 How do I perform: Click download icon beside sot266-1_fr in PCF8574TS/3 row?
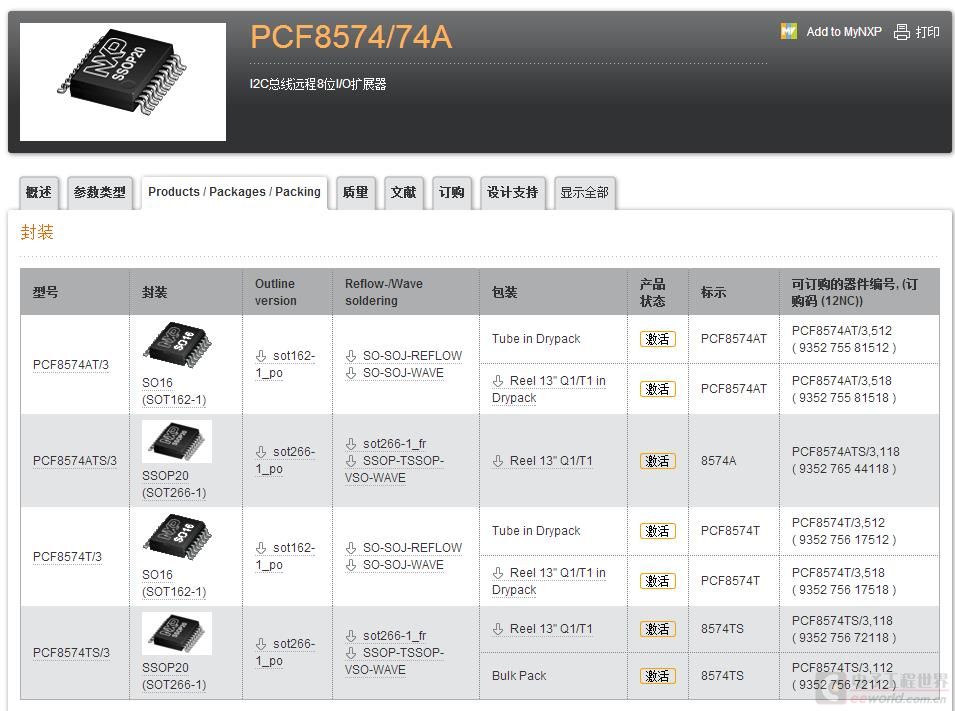point(351,636)
